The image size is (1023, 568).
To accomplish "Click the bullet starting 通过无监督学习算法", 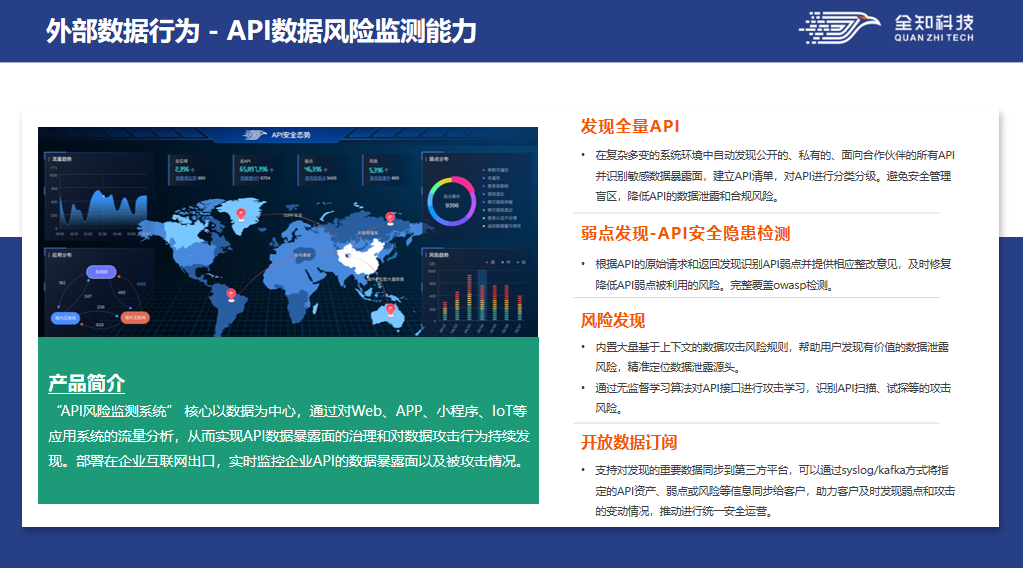I will [x=772, y=398].
